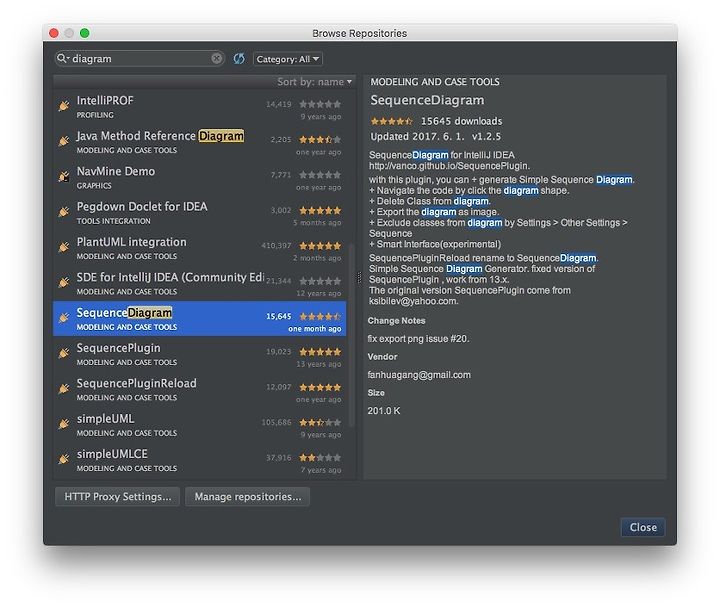The height and width of the screenshot is (607, 720).
Task: Click the NavMine Demo plugin icon
Action: pos(64,176)
